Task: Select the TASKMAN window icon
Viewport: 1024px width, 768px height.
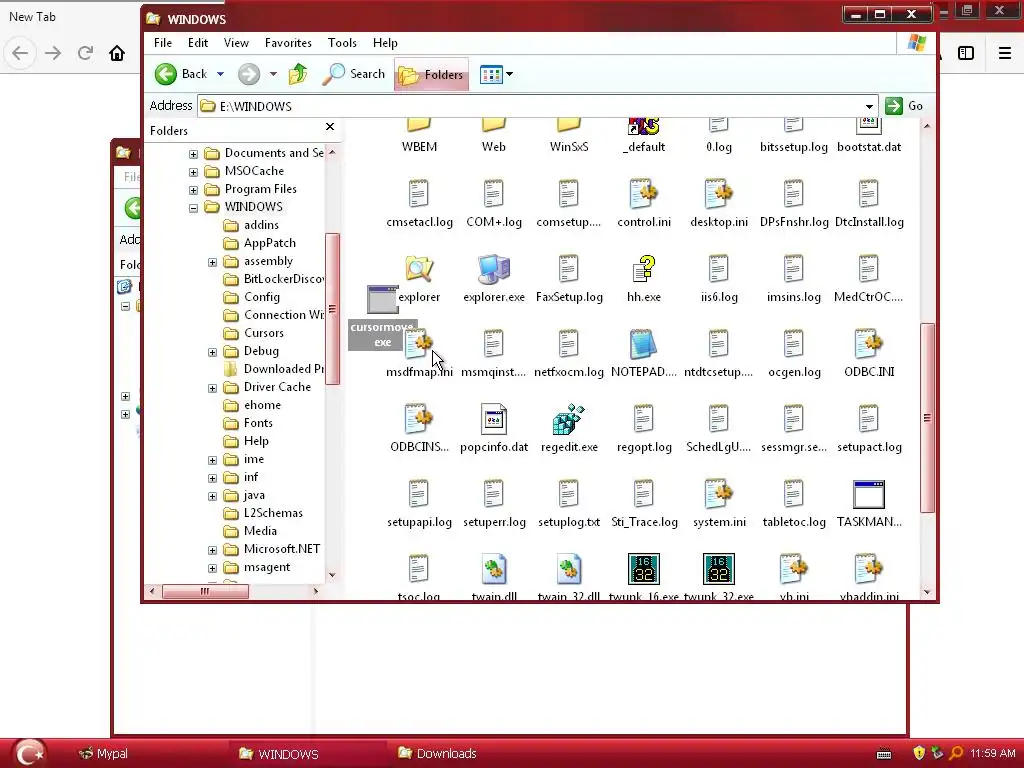Action: pos(869,494)
